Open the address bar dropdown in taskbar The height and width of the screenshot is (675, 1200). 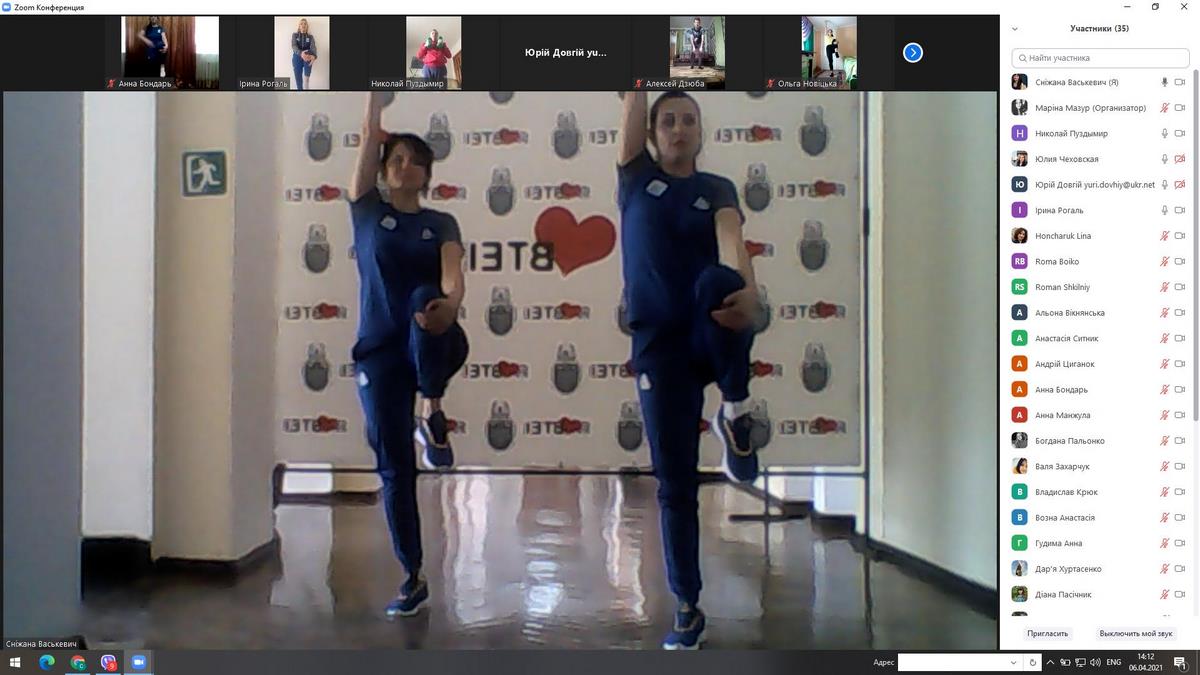1013,662
